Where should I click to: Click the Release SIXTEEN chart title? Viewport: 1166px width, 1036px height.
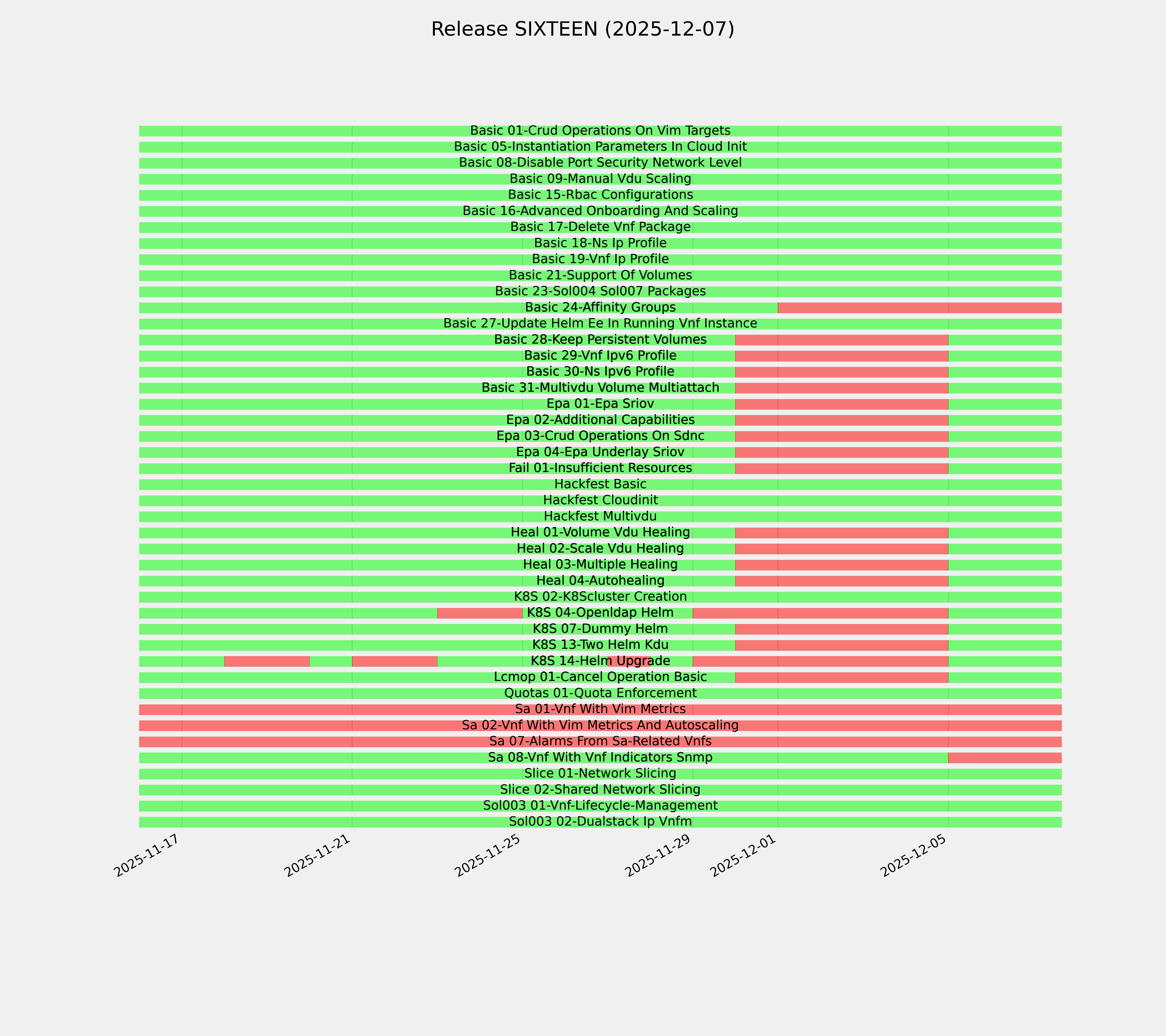[x=582, y=29]
